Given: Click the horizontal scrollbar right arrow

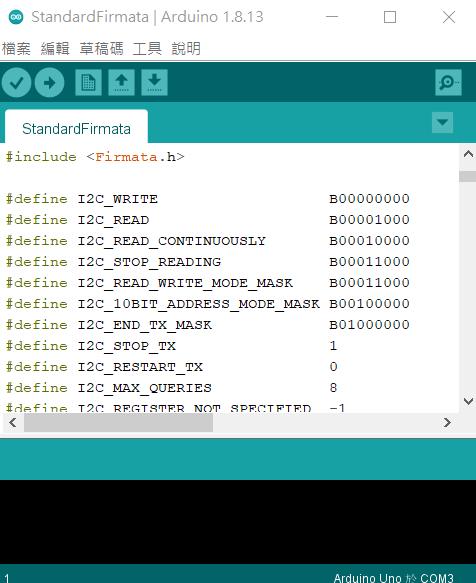Looking at the screenshot, I should tap(447, 423).
